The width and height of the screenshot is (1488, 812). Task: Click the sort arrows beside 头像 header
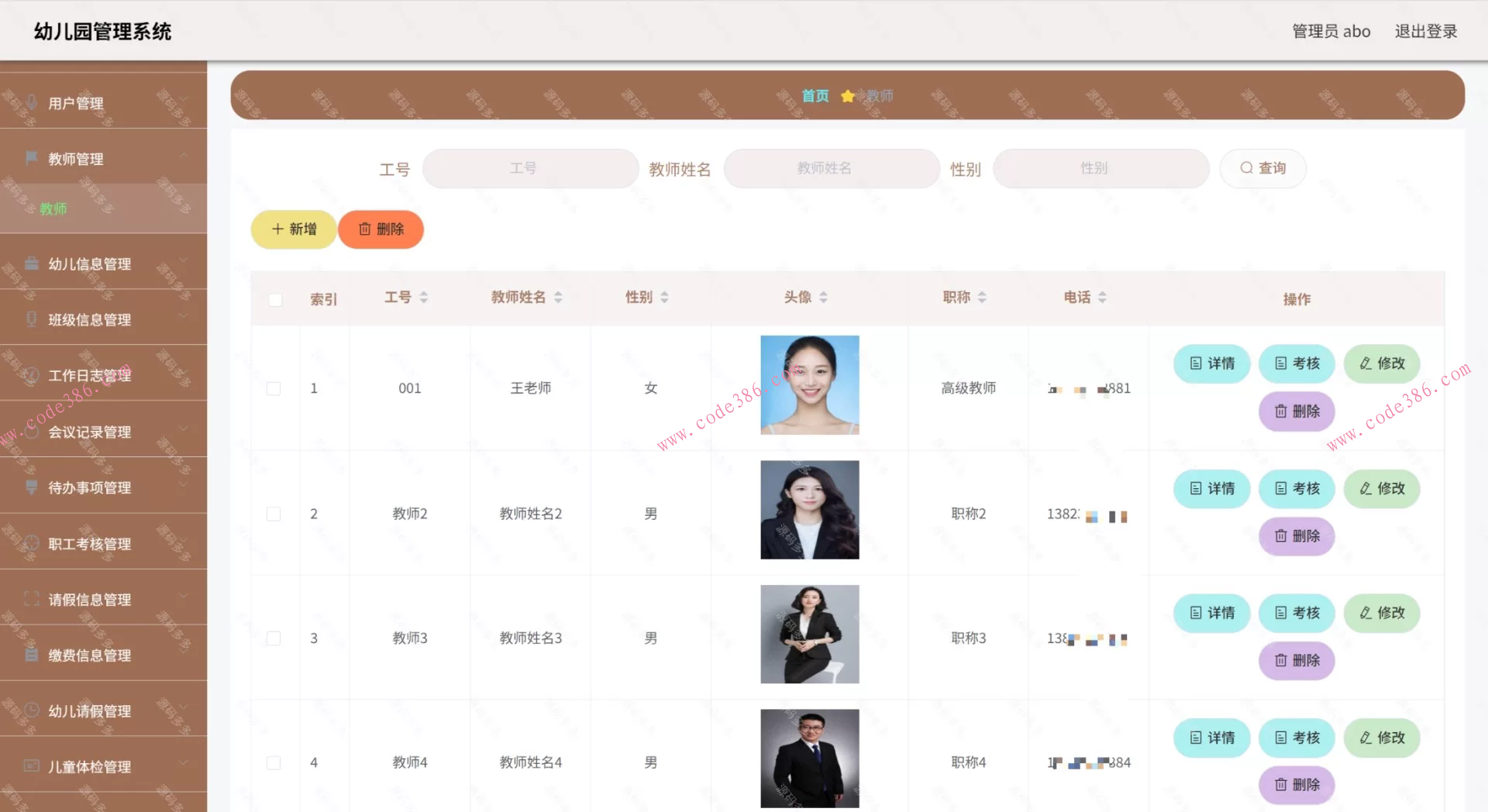coord(823,298)
